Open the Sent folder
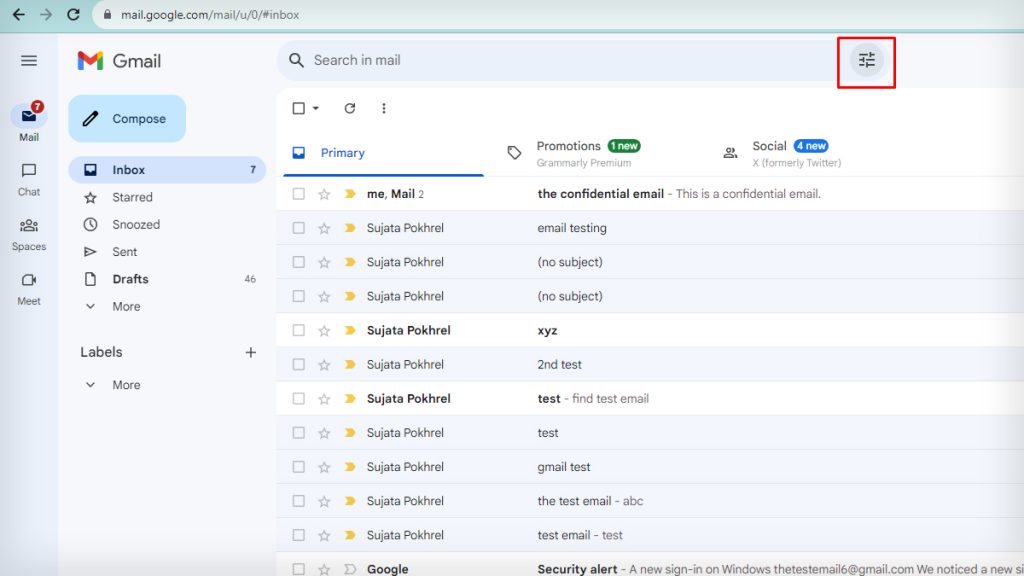The image size is (1024, 576). (x=127, y=251)
